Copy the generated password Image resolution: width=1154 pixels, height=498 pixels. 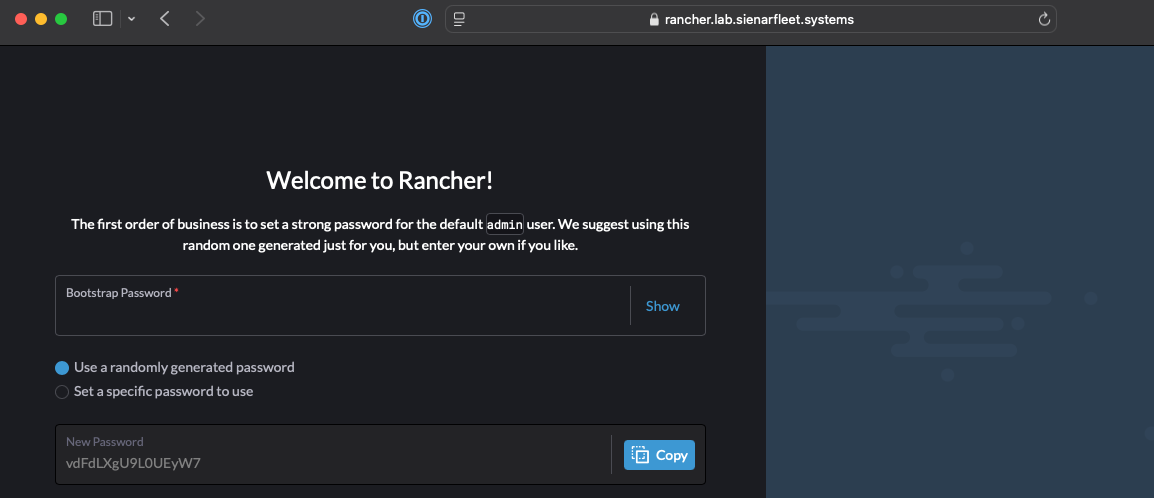[659, 455]
